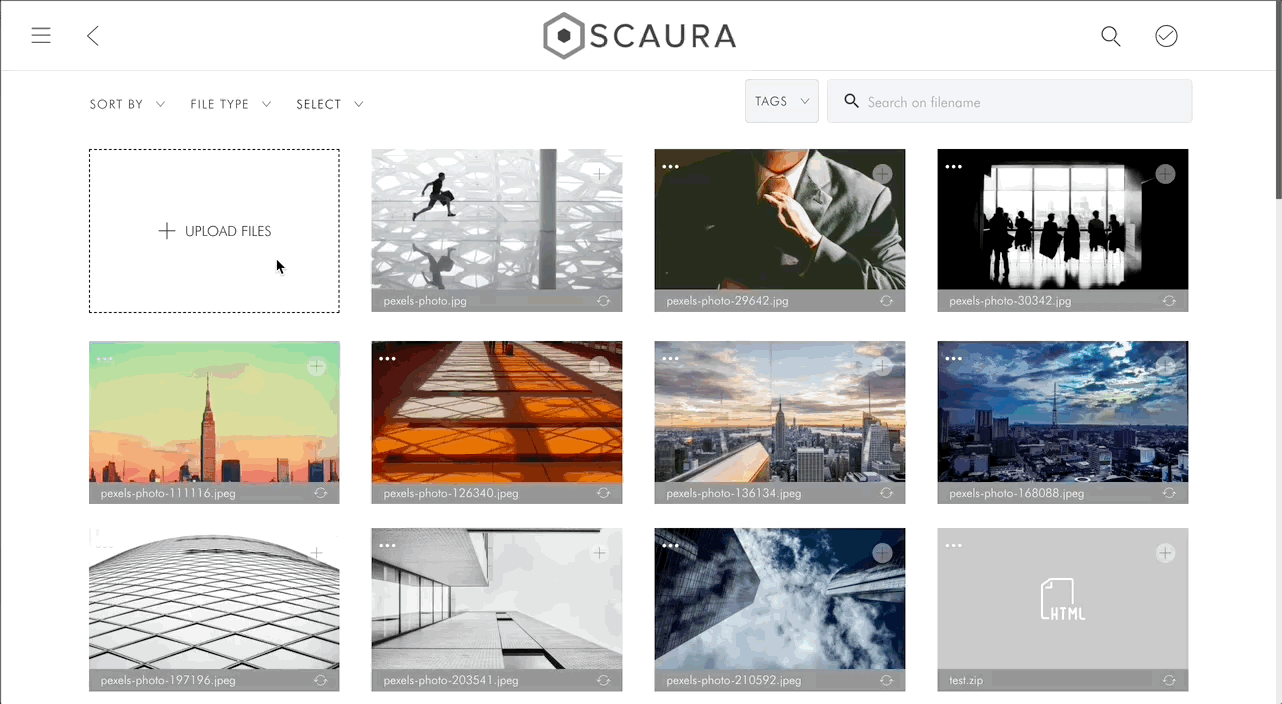
Task: Open the hamburger menu
Action: tap(41, 36)
